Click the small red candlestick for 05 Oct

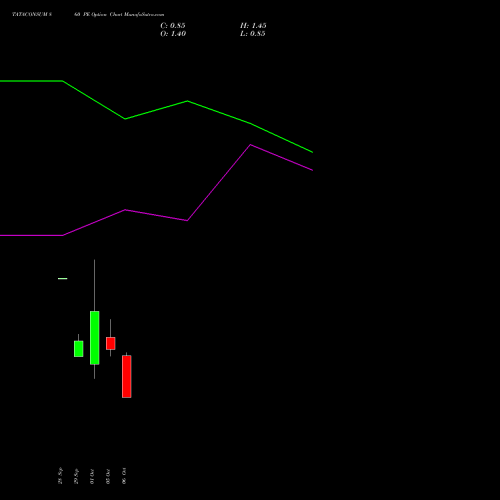coord(111,343)
